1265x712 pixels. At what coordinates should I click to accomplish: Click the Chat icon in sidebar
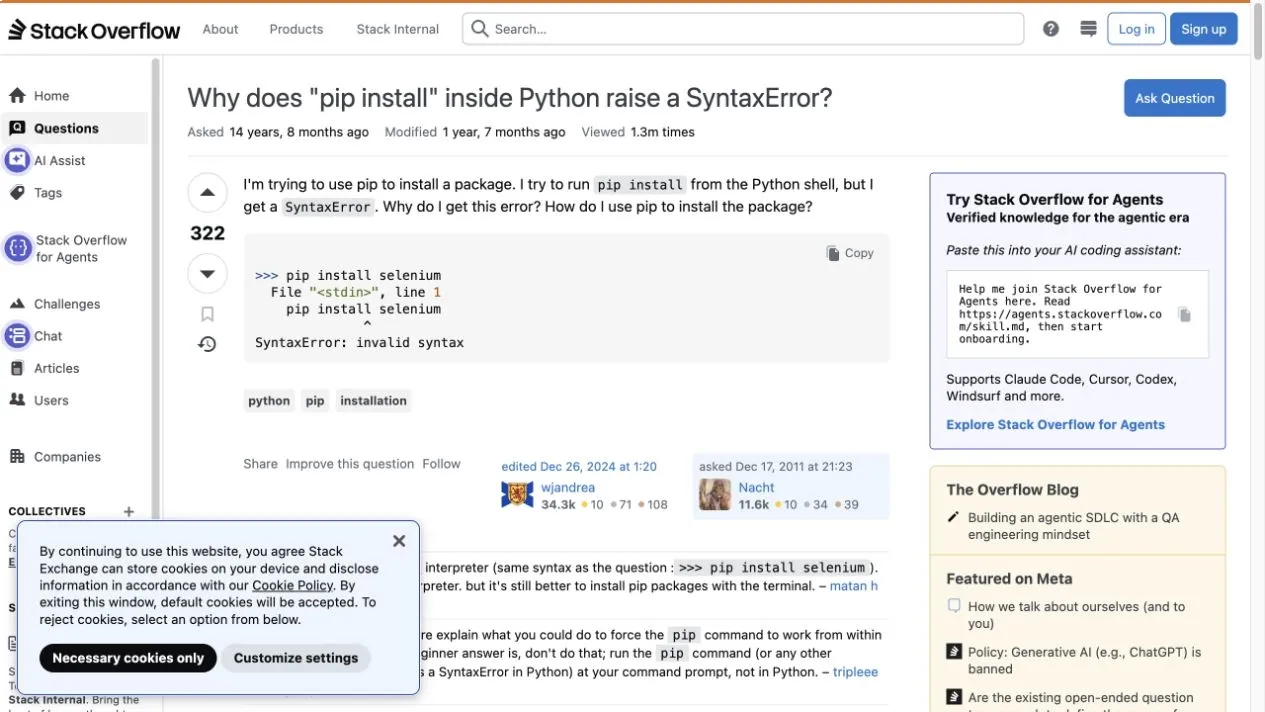pos(17,336)
